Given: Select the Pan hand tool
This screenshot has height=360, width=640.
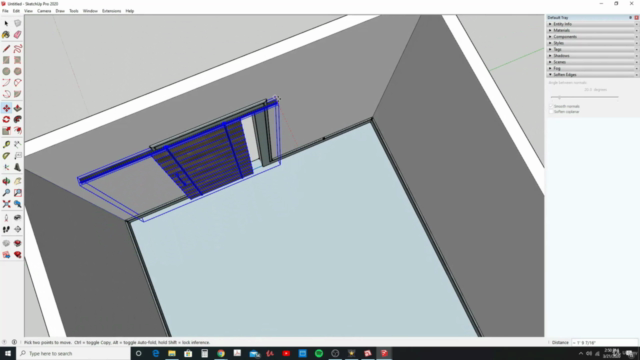Looking at the screenshot, I should [18, 181].
